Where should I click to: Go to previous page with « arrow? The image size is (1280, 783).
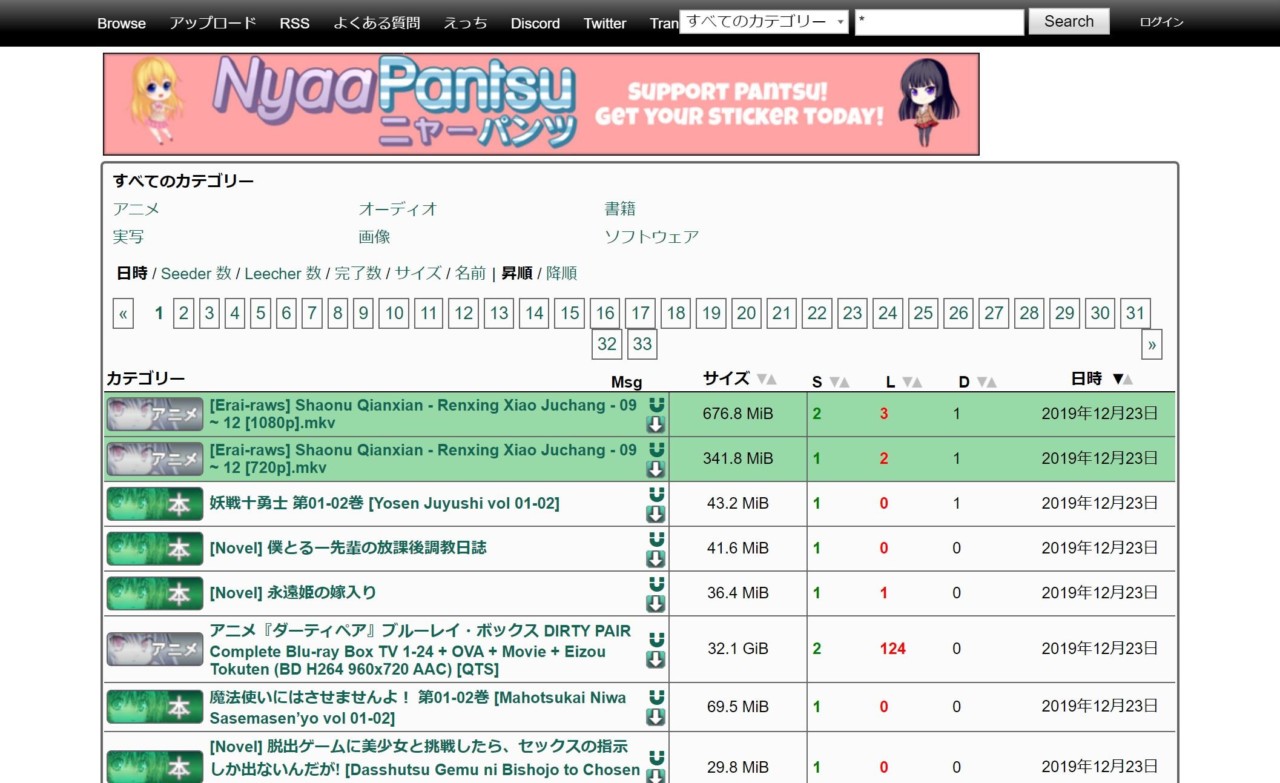pyautogui.click(x=124, y=314)
